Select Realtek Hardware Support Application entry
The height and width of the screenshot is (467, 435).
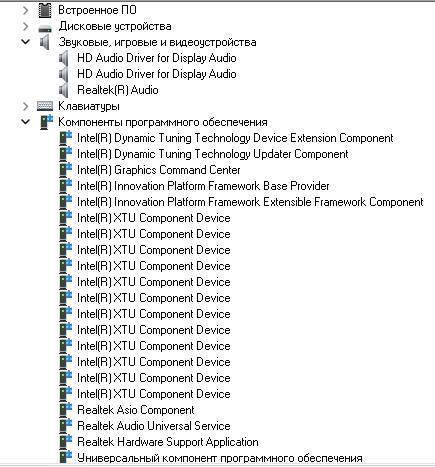(168, 442)
